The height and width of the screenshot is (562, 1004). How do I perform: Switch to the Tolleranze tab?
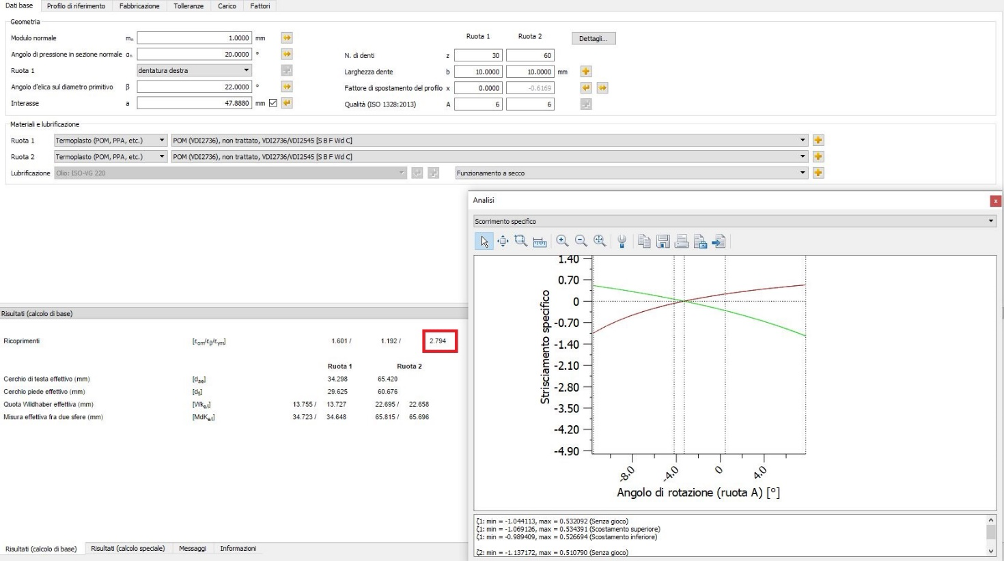pos(188,6)
